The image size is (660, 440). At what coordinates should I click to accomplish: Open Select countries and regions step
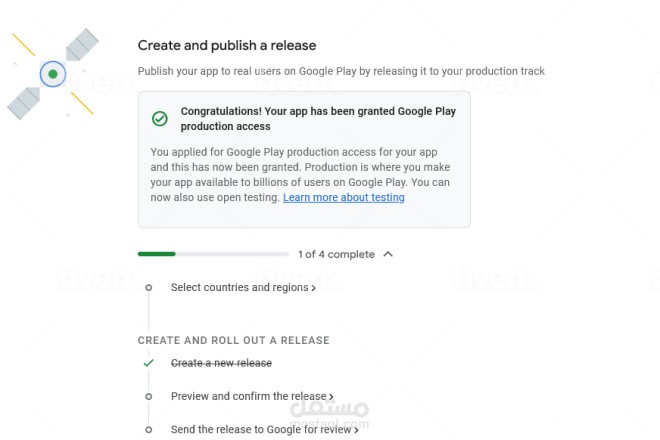pos(240,288)
